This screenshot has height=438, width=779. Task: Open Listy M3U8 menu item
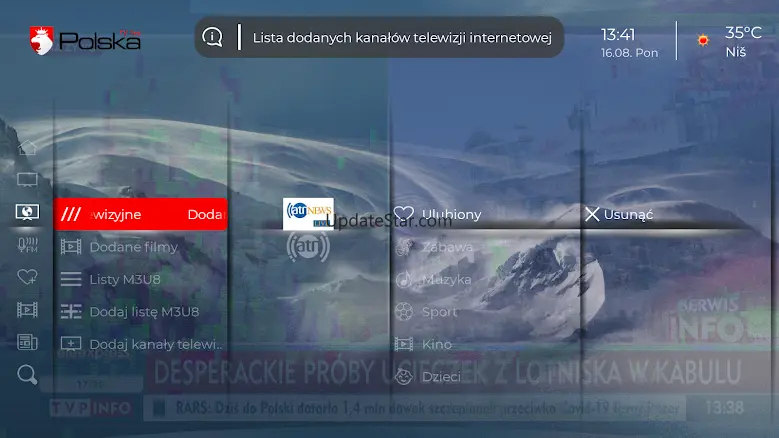[x=141, y=279]
